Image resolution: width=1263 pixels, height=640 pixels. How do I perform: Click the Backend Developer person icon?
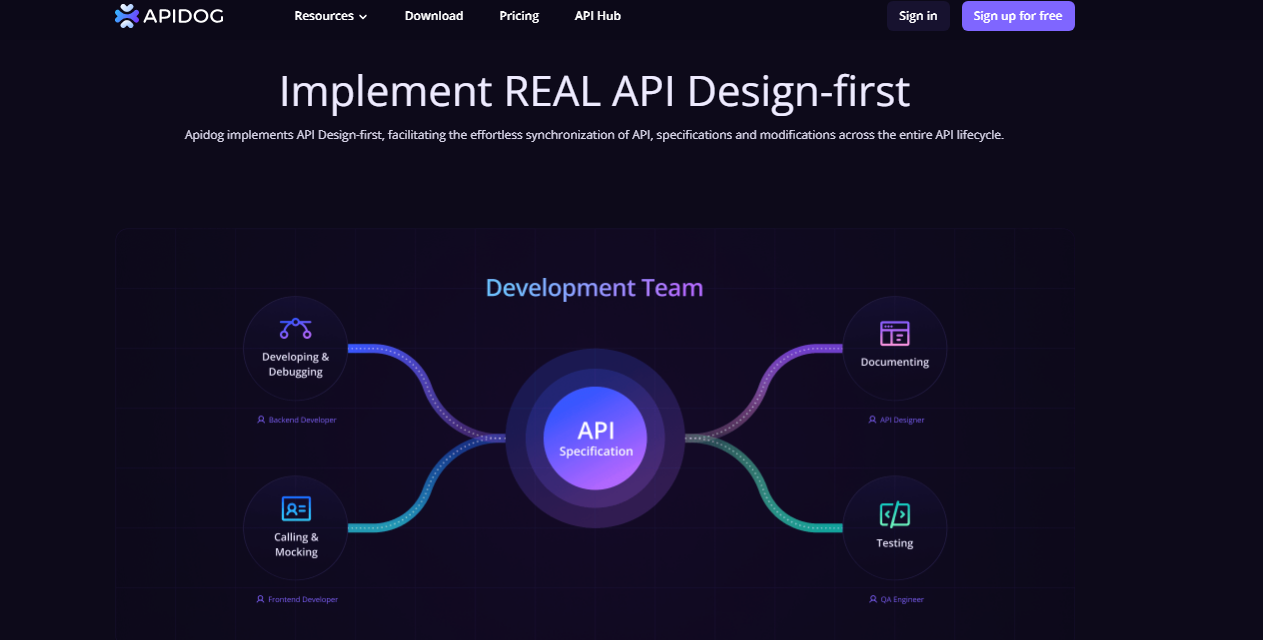[261, 420]
